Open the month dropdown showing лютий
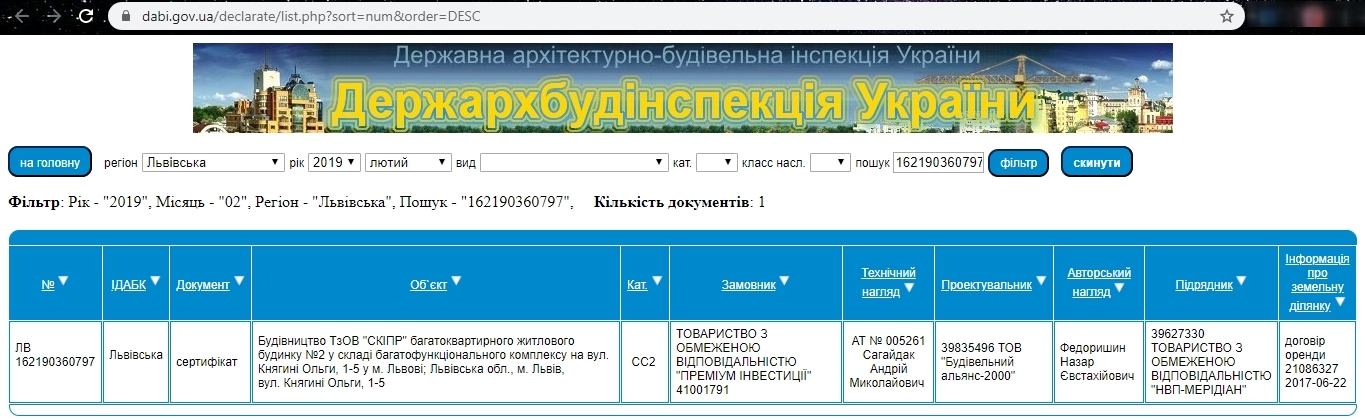 408,162
